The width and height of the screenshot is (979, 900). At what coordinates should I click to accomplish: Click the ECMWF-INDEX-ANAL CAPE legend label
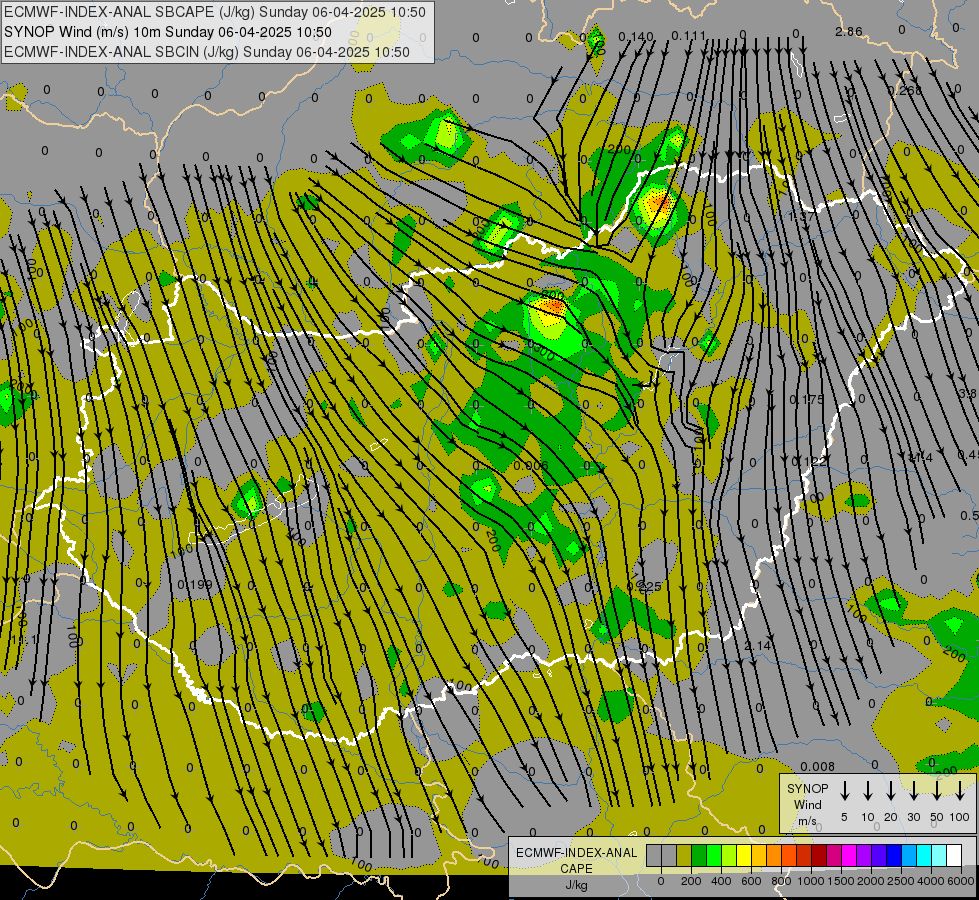[x=576, y=861]
